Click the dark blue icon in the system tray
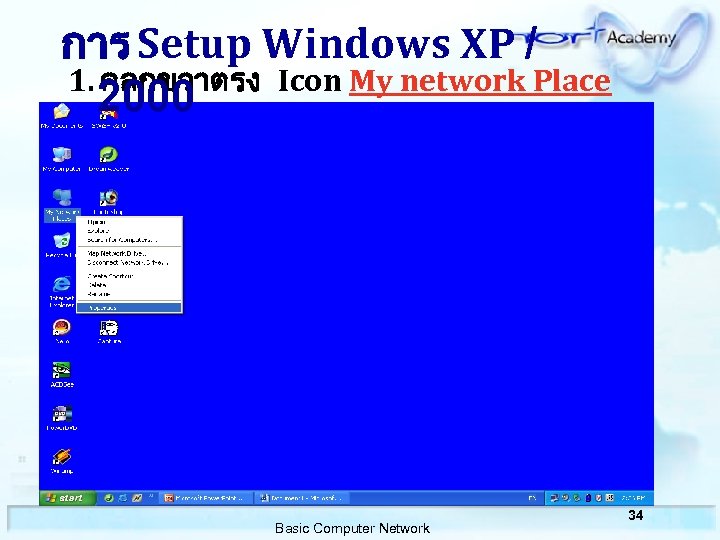This screenshot has width=720, height=540. point(588,498)
